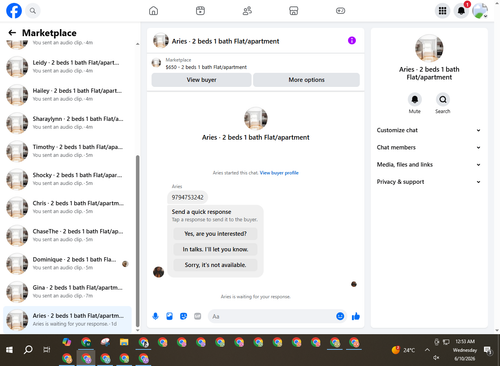The height and width of the screenshot is (366, 500).
Task: Open ChaseThe conversation
Action: pyautogui.click(x=67, y=235)
